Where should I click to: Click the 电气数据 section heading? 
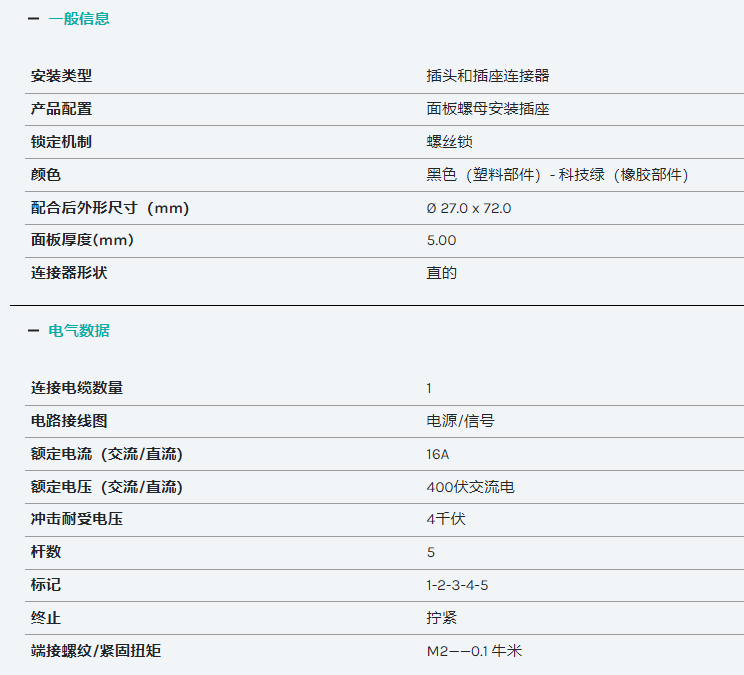pos(79,331)
